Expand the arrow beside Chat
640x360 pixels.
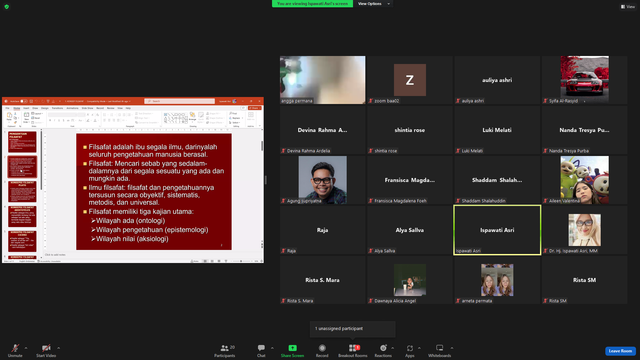(272, 348)
